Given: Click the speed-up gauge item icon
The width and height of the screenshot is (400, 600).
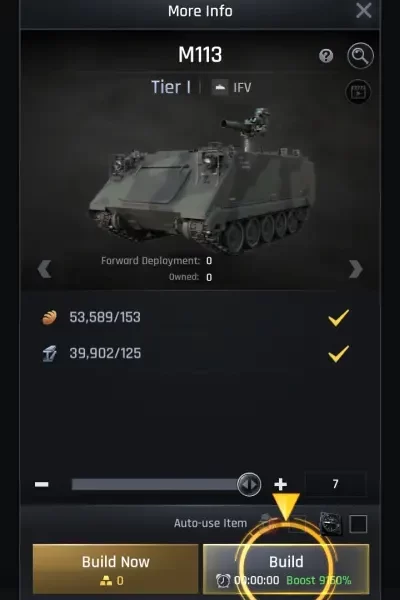Looking at the screenshot, I should point(331,523).
